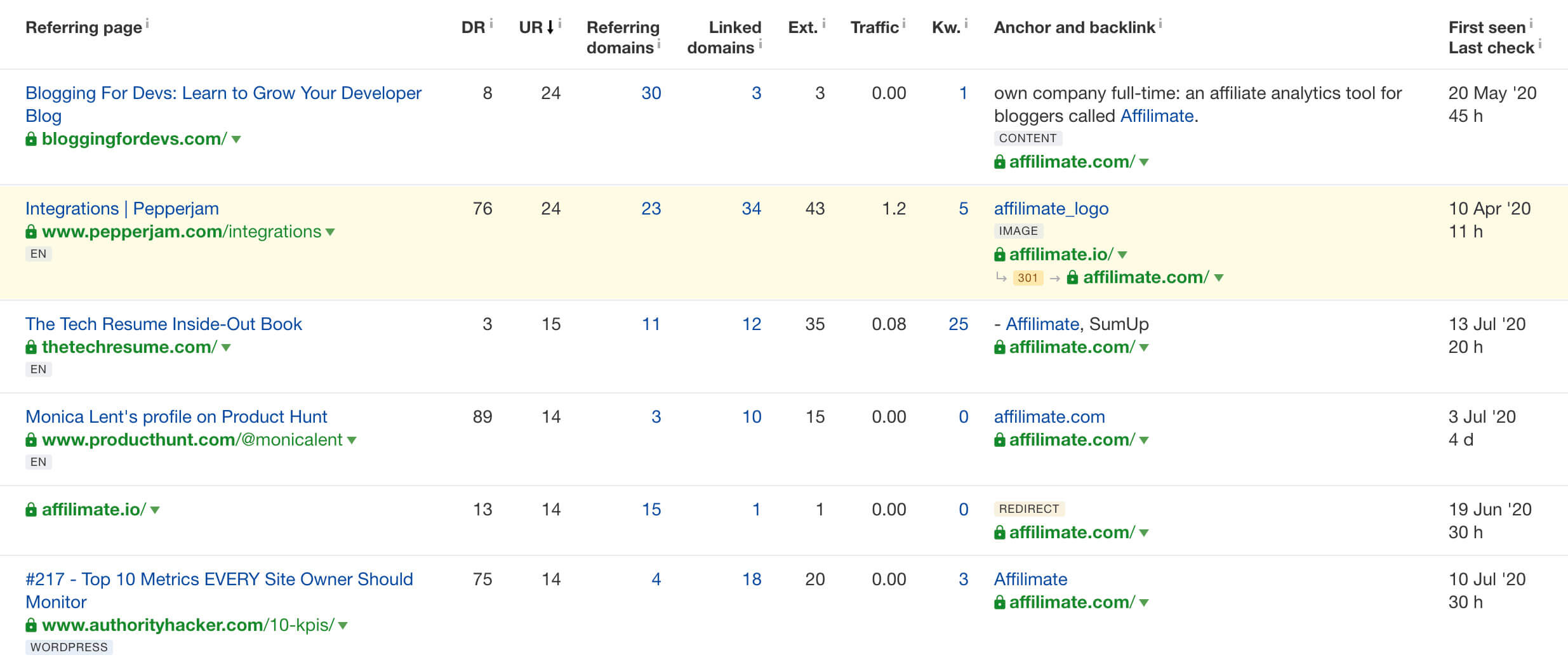Open dropdown arrow after pepperjam.com/integrations
This screenshot has width=1568, height=669.
point(330,232)
